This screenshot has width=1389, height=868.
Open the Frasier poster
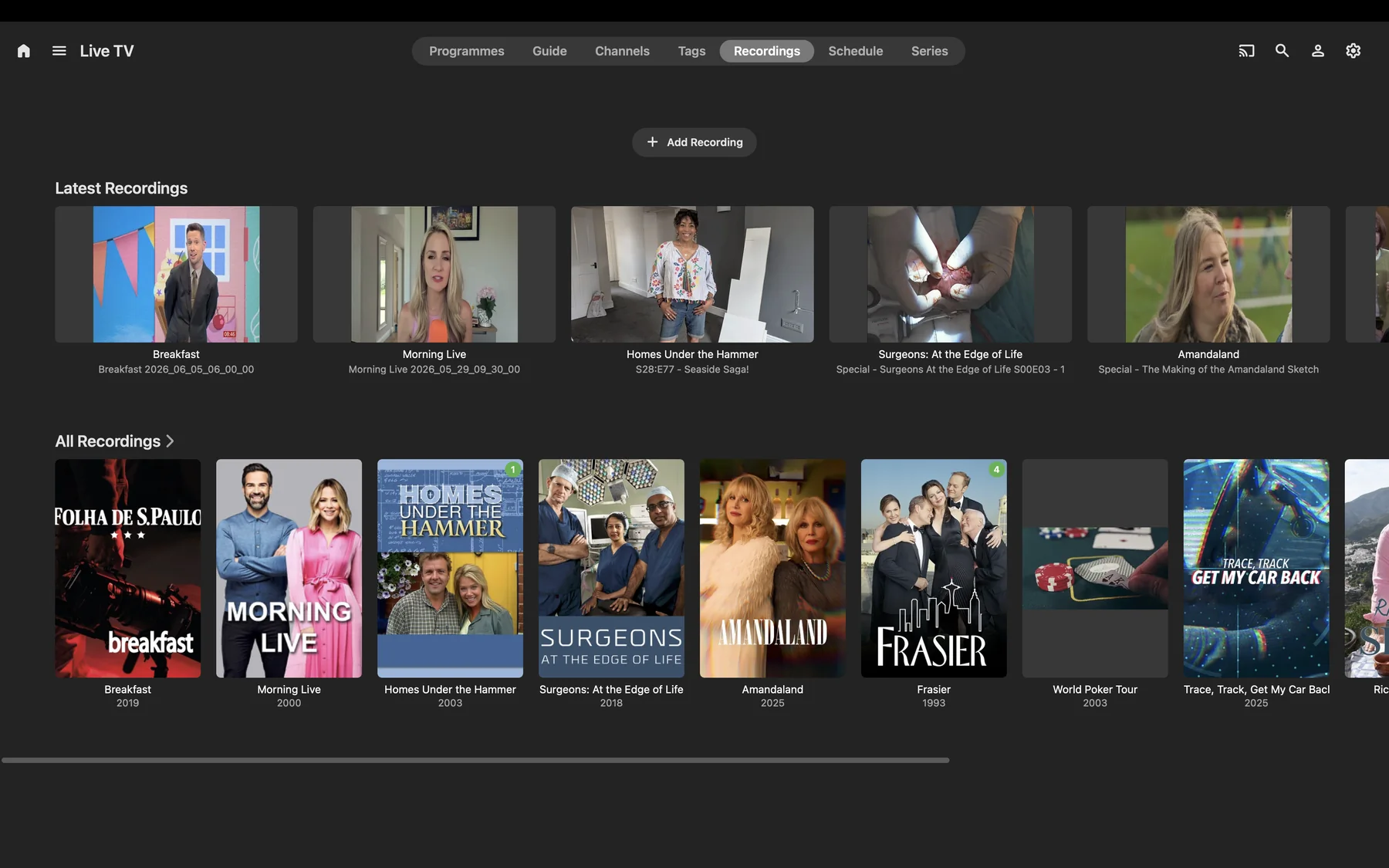click(x=934, y=569)
